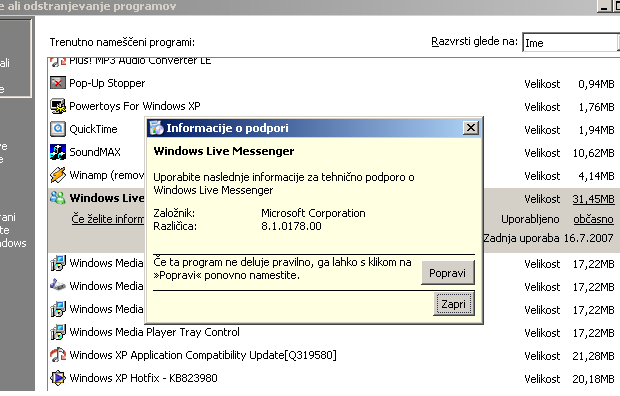Click the Windows Live Messenger dialog heading

pos(224,151)
